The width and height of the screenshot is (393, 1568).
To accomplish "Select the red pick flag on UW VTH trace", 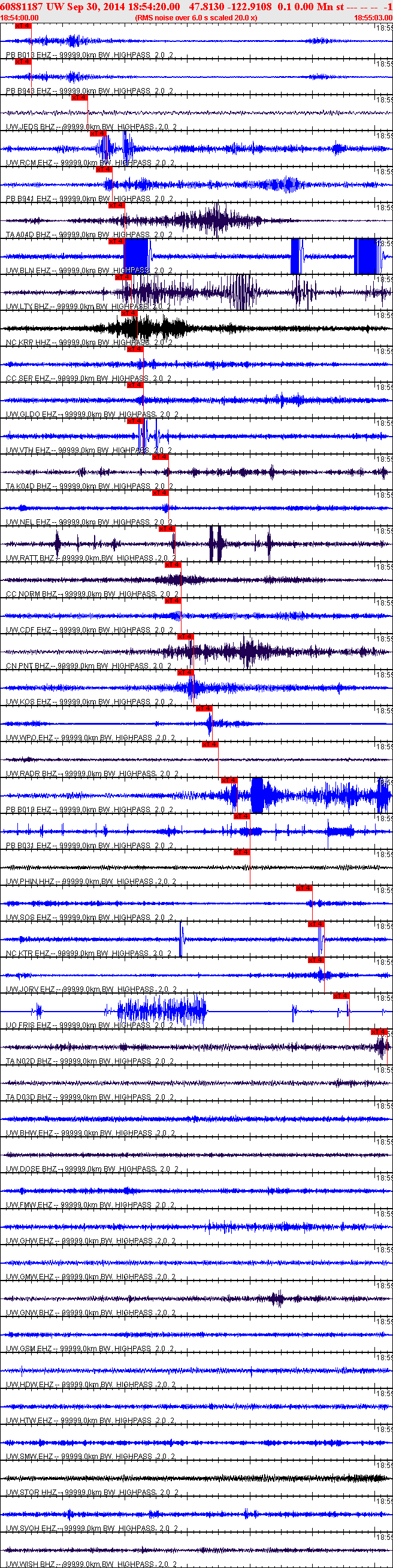I will [135, 421].
